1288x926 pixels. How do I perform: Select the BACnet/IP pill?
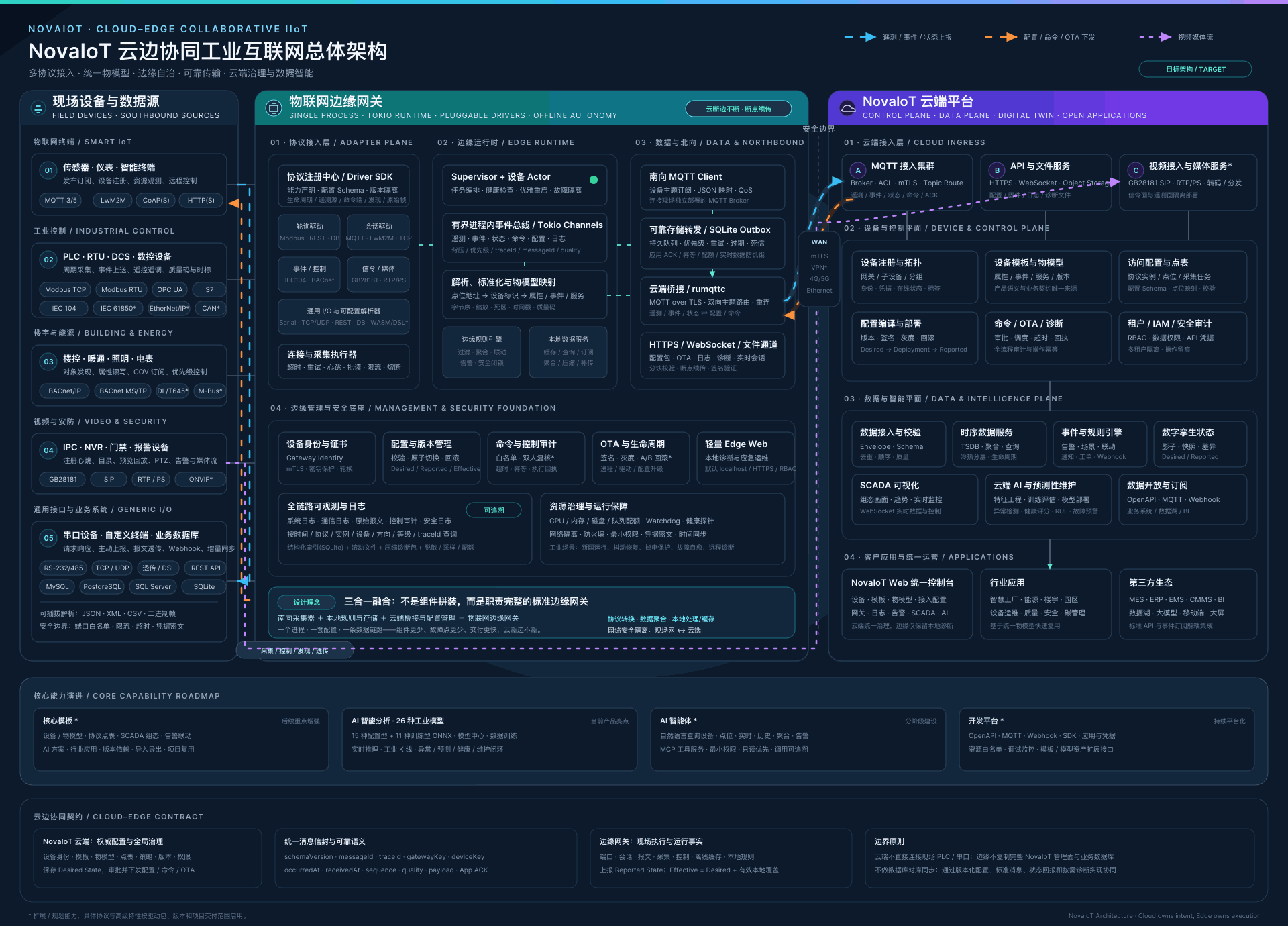(64, 391)
